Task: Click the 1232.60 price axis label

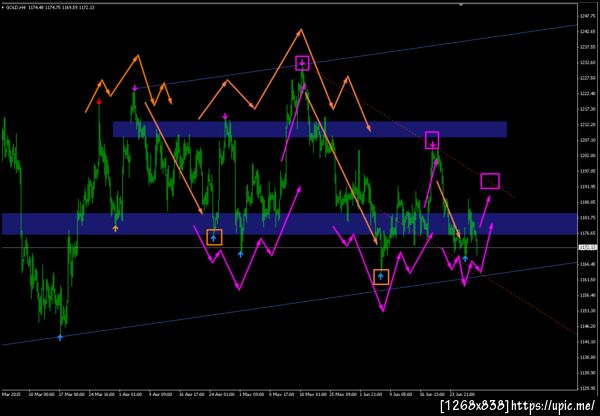Action: click(587, 63)
